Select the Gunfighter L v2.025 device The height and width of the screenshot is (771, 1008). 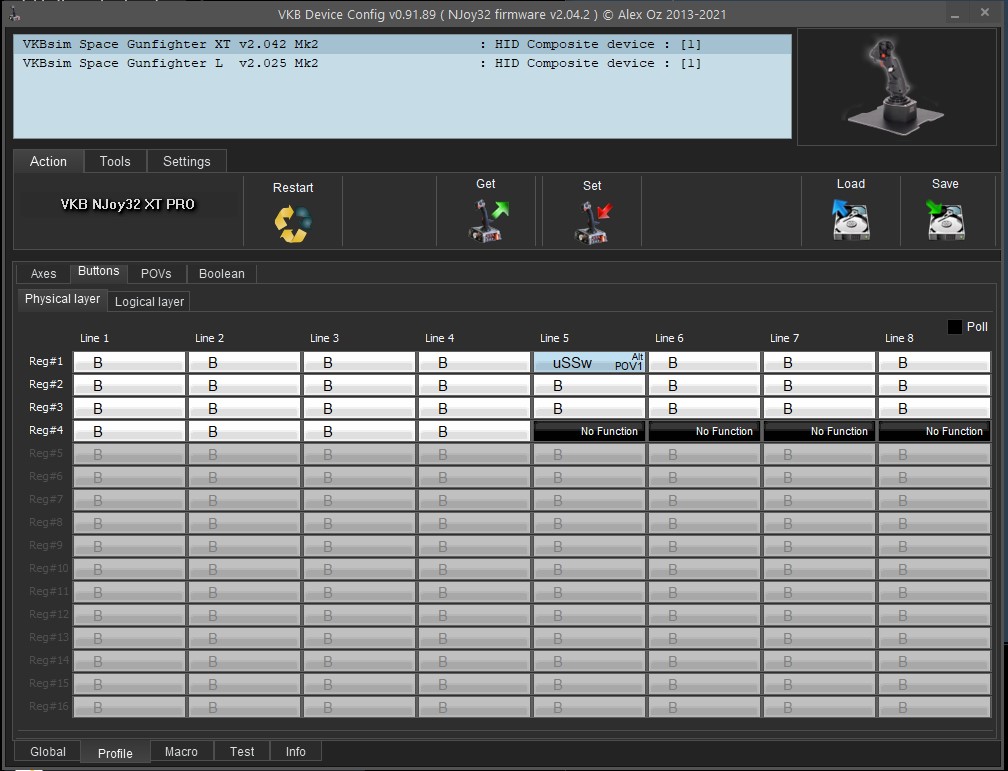point(170,63)
